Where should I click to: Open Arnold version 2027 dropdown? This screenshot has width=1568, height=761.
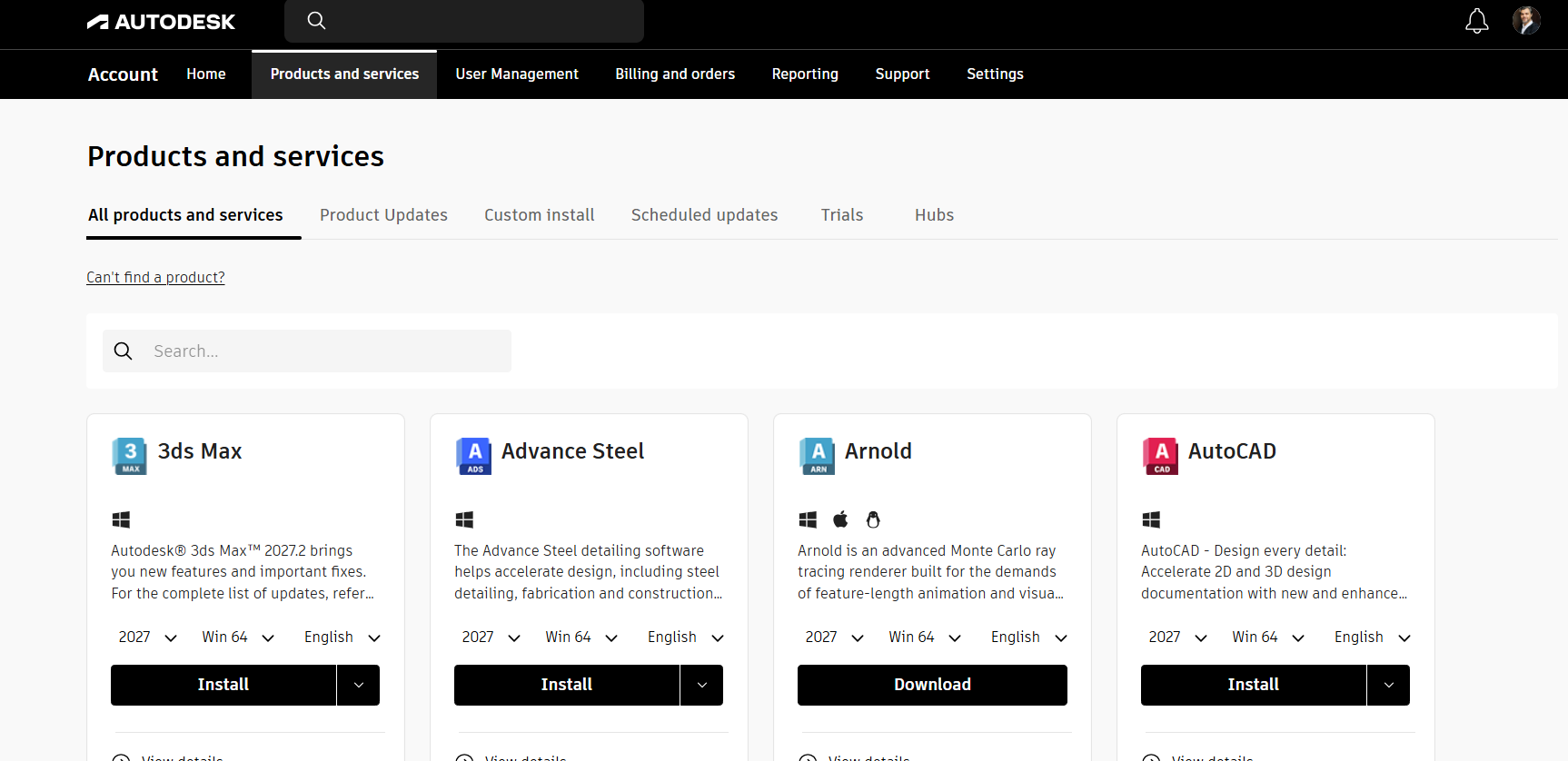834,637
